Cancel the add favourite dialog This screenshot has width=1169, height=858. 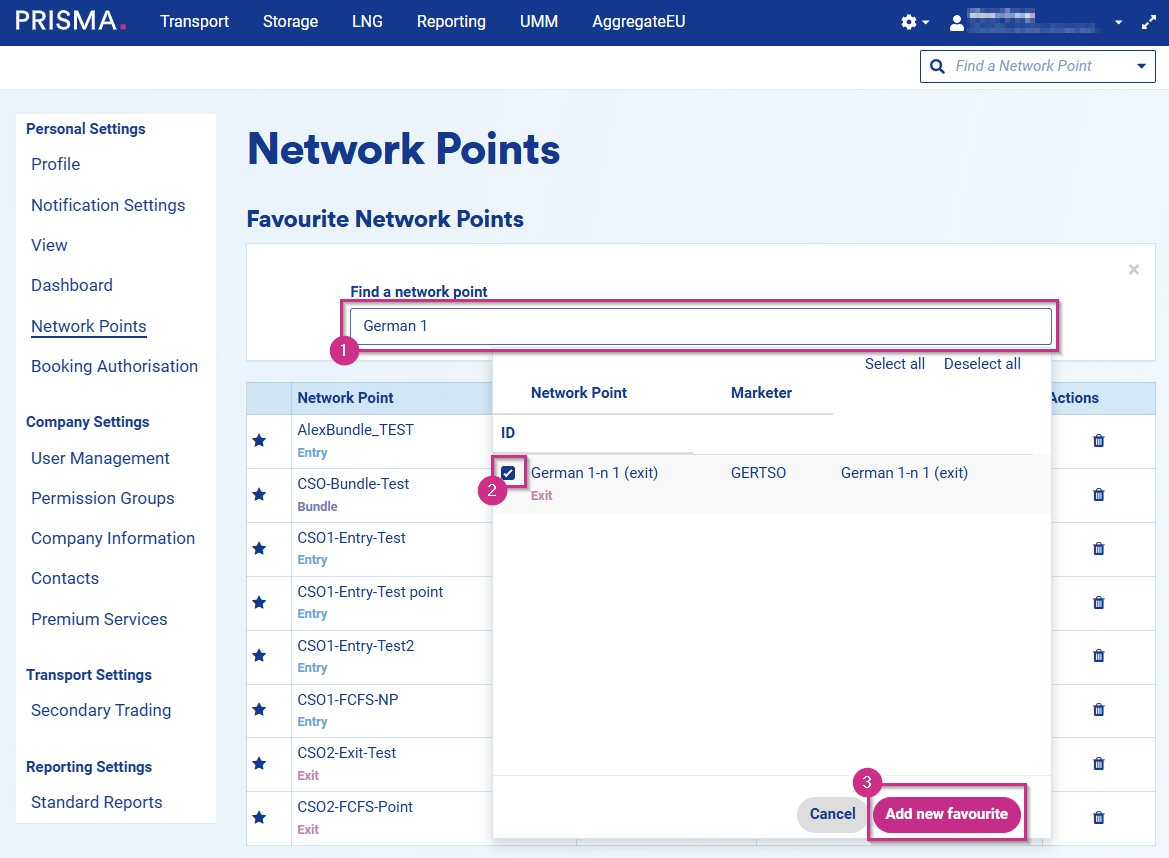tap(832, 814)
